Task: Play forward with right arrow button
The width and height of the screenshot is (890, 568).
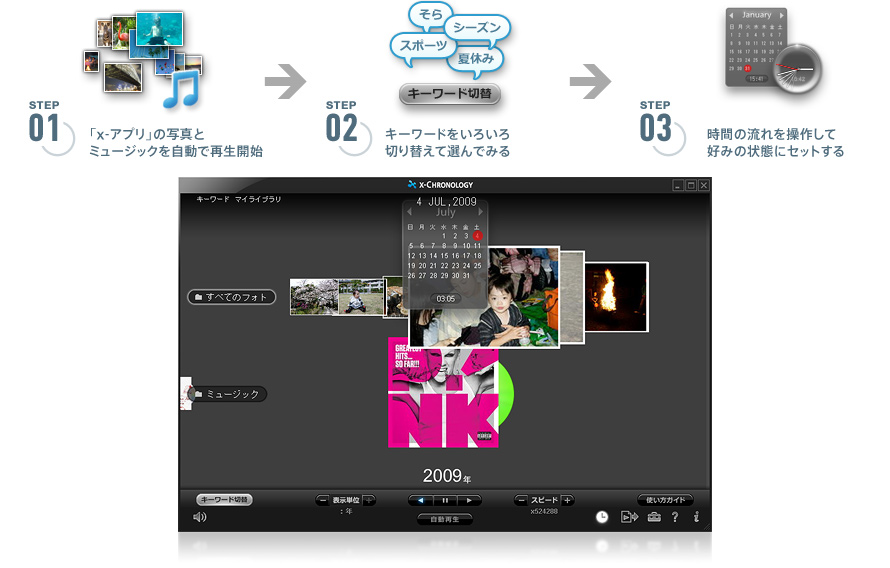Action: click(470, 500)
